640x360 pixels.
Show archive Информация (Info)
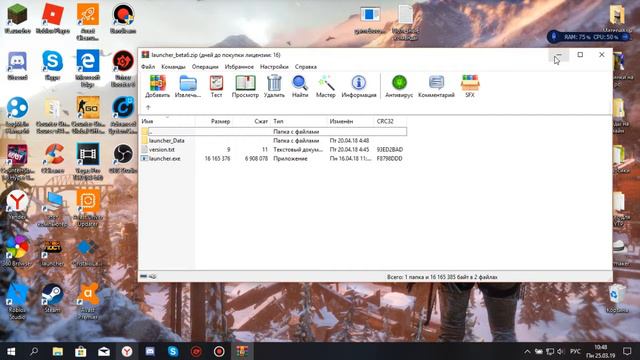[x=359, y=86]
